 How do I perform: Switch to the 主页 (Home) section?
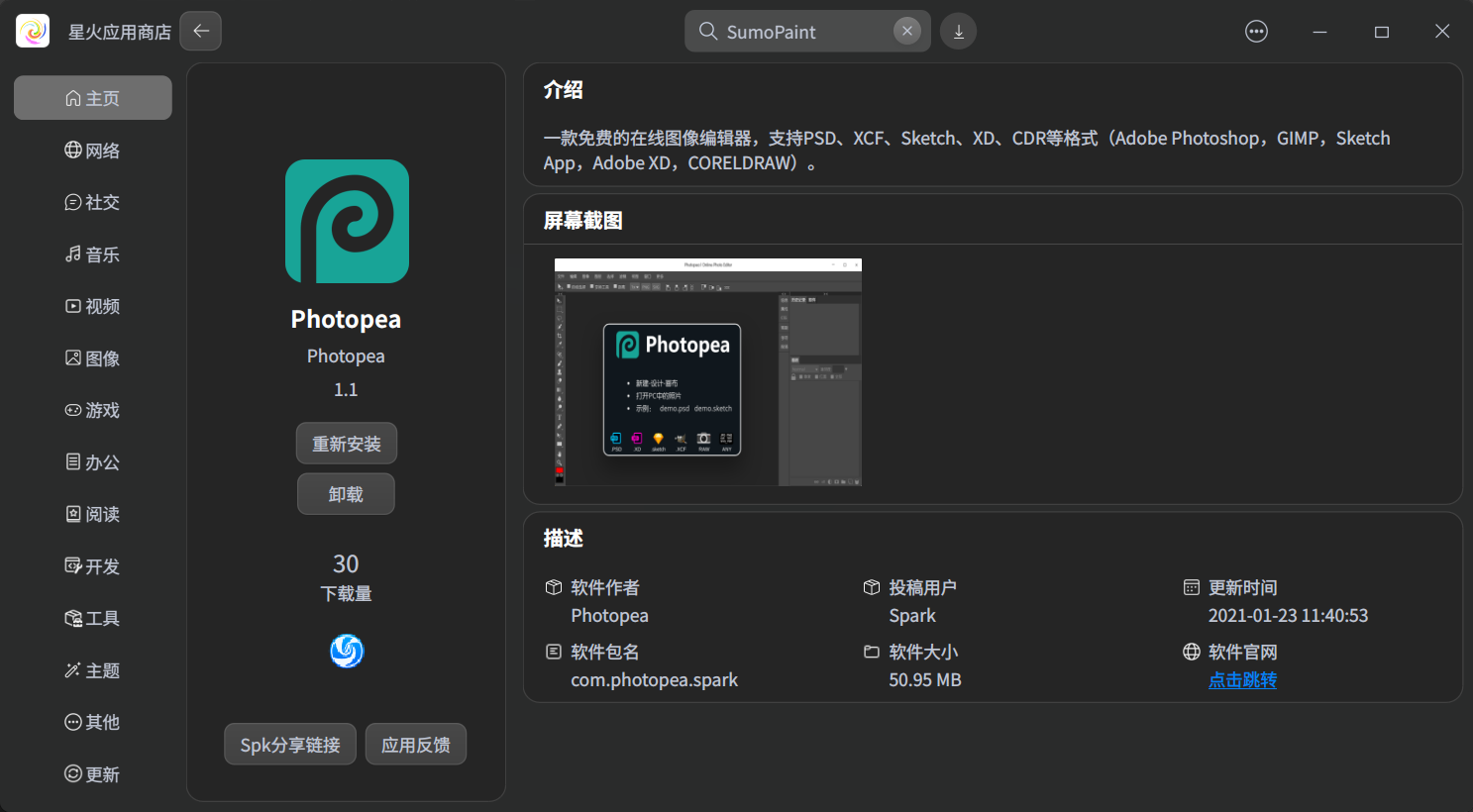click(92, 97)
